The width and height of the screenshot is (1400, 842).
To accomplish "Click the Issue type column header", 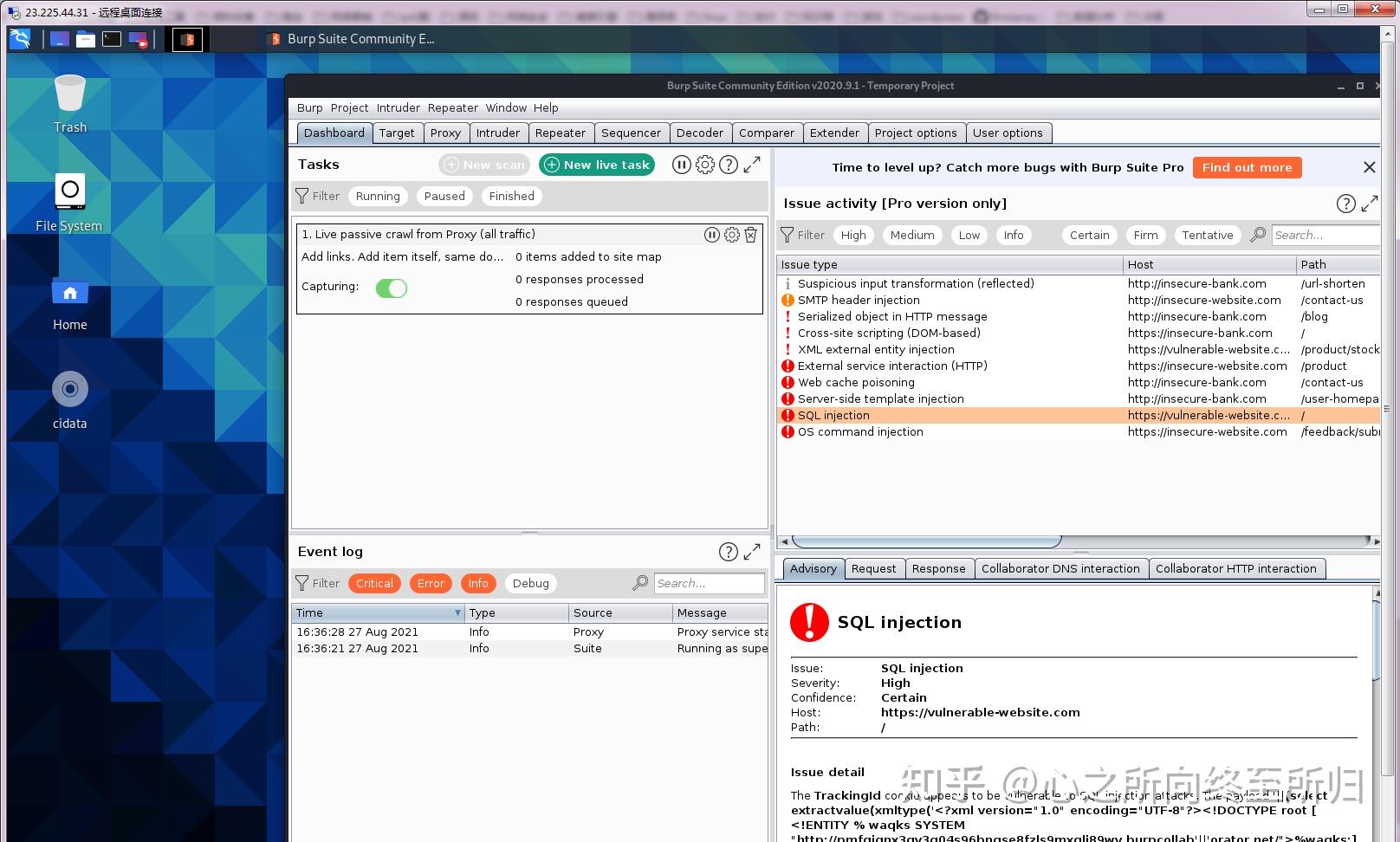I will 950,264.
